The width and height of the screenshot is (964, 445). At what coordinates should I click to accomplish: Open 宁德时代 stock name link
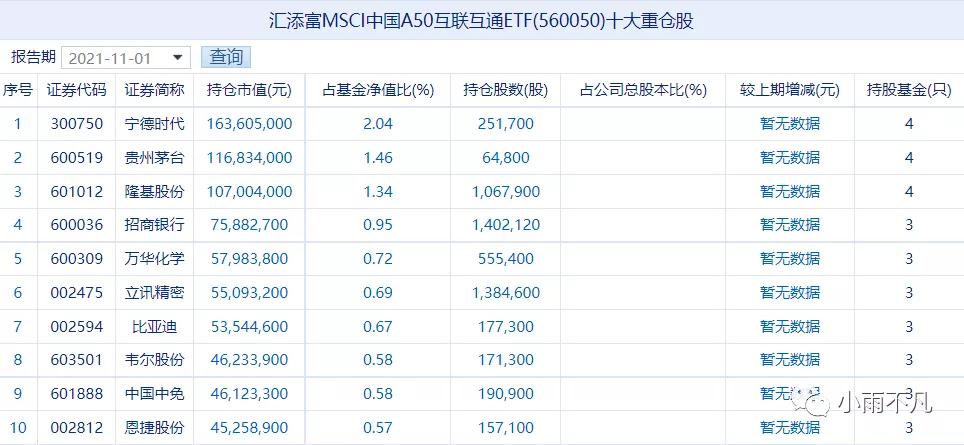[x=154, y=124]
